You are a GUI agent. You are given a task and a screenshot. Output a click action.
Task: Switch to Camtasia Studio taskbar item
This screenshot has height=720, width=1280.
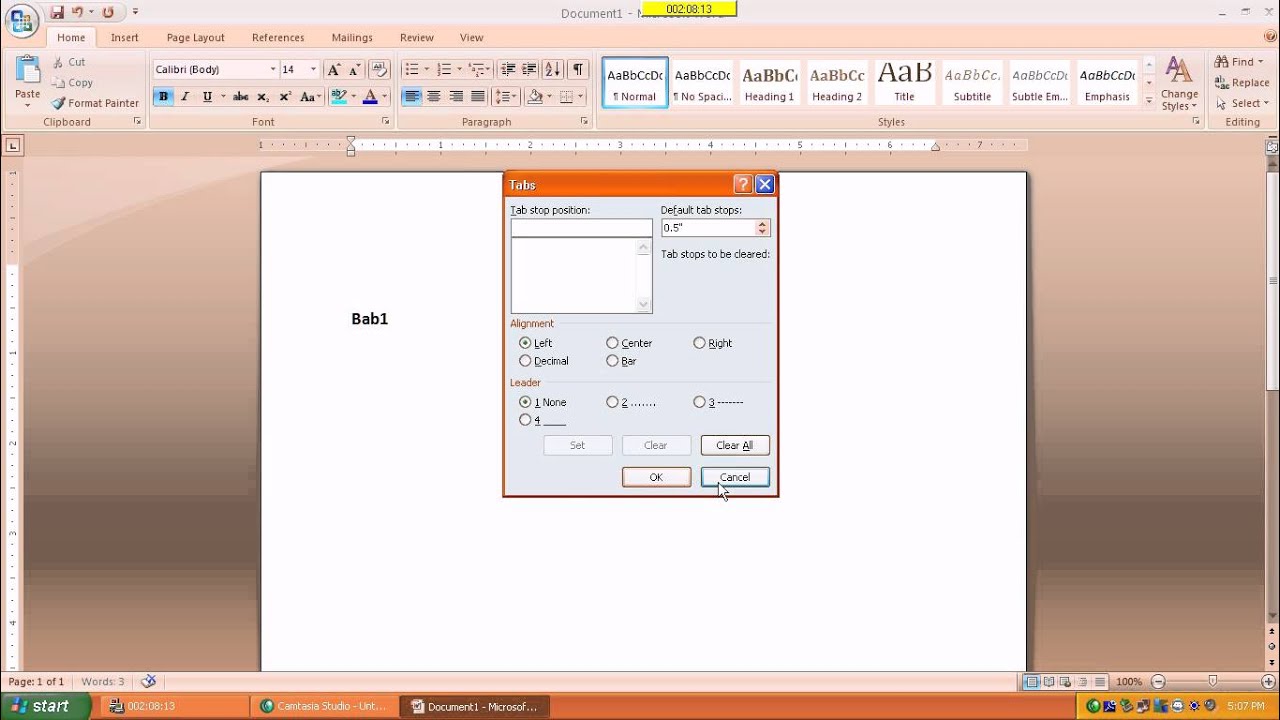coord(322,706)
